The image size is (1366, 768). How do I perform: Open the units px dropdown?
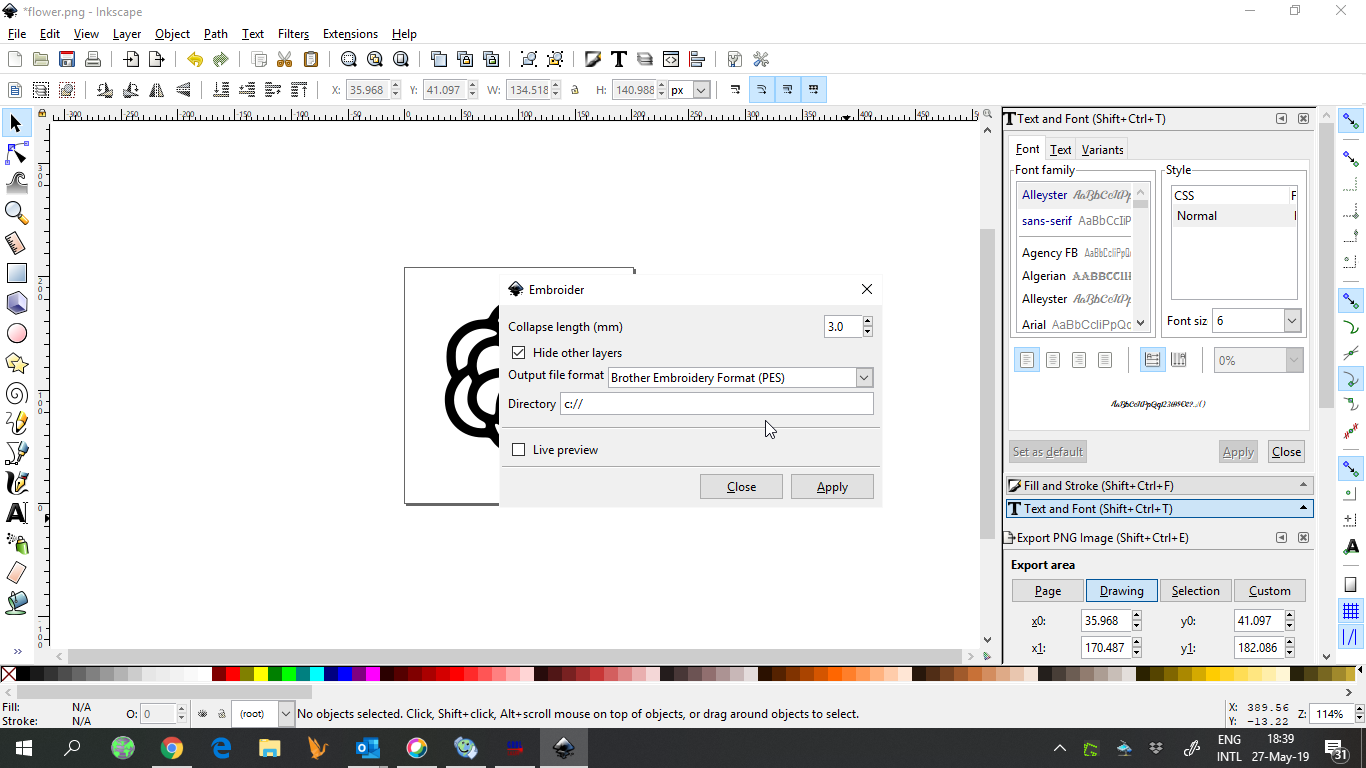pyautogui.click(x=701, y=90)
